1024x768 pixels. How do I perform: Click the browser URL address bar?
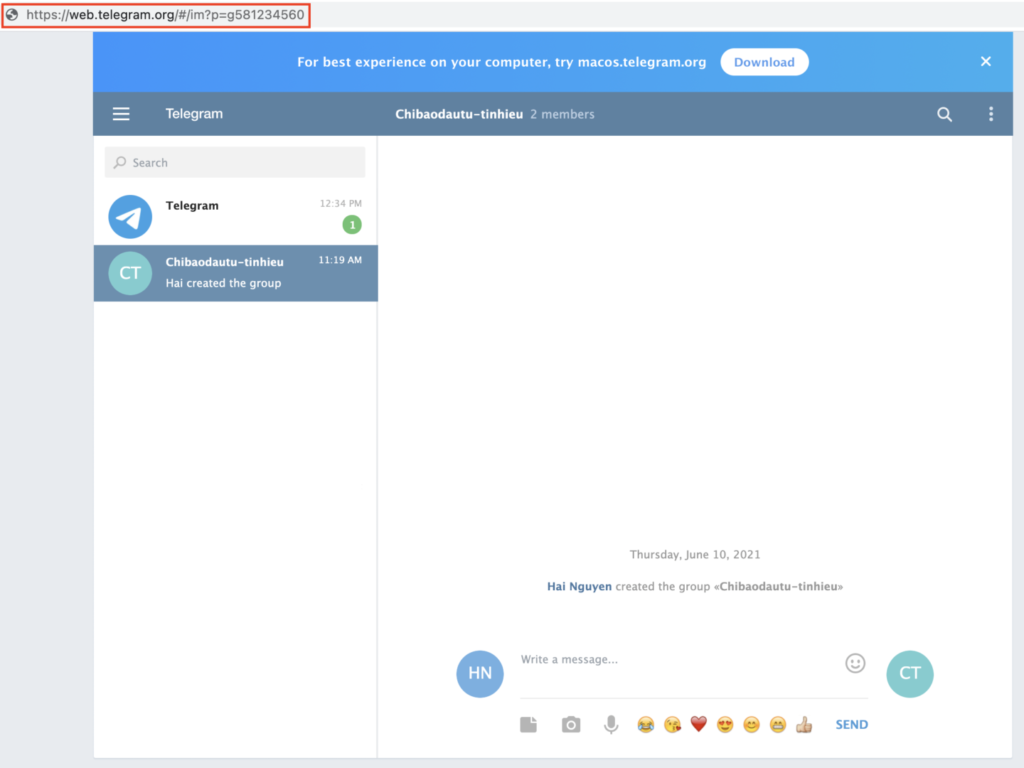click(165, 14)
